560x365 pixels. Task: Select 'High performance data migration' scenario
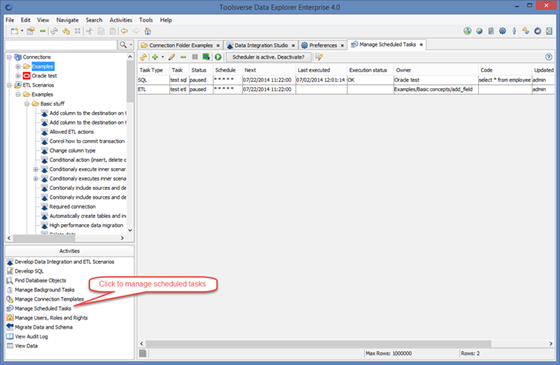tap(86, 225)
